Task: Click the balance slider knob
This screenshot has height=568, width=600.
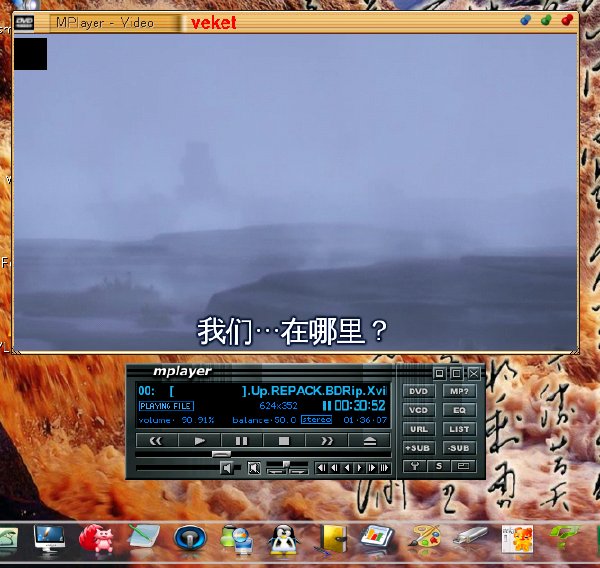Action: 286,464
